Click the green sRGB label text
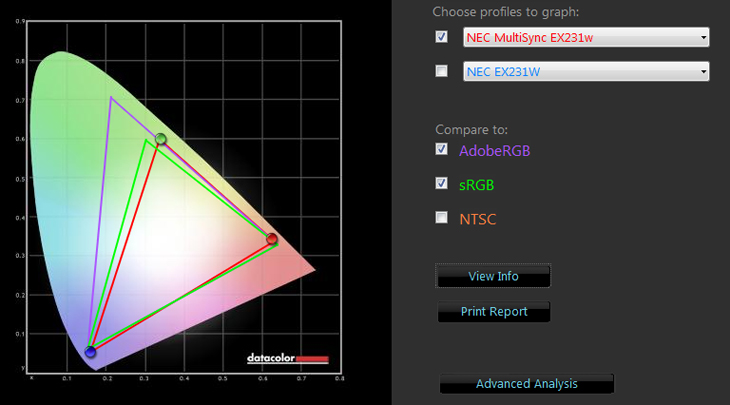730x405 pixels. click(x=477, y=185)
